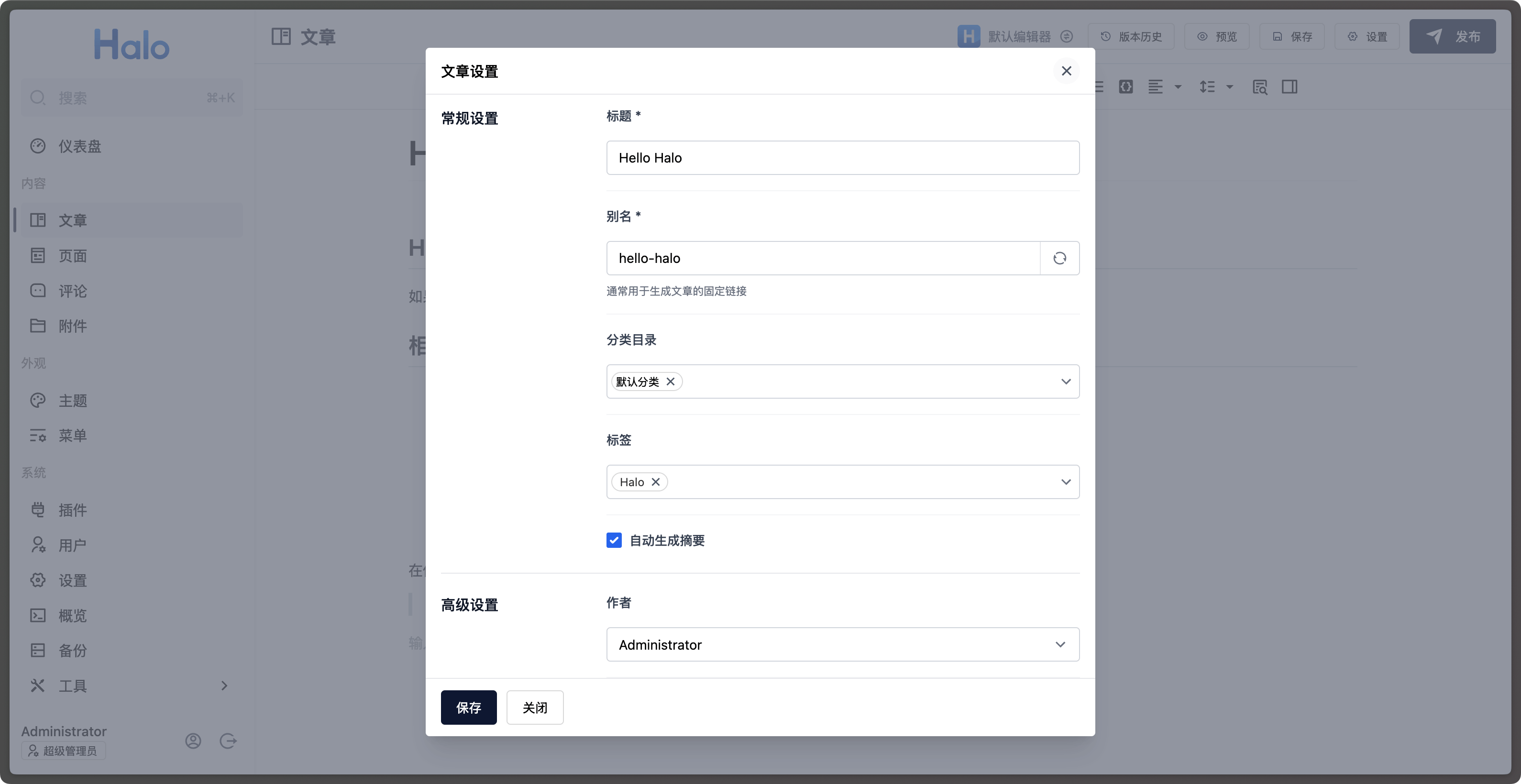Open the Plugins section in sidebar
1521x784 pixels.
(72, 510)
